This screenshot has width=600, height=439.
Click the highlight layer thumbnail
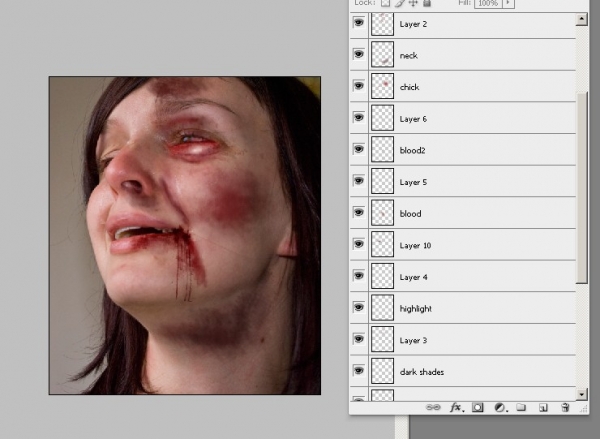382,307
